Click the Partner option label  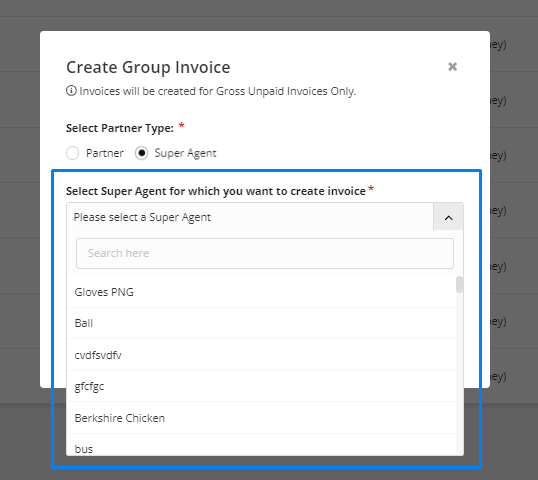click(105, 153)
